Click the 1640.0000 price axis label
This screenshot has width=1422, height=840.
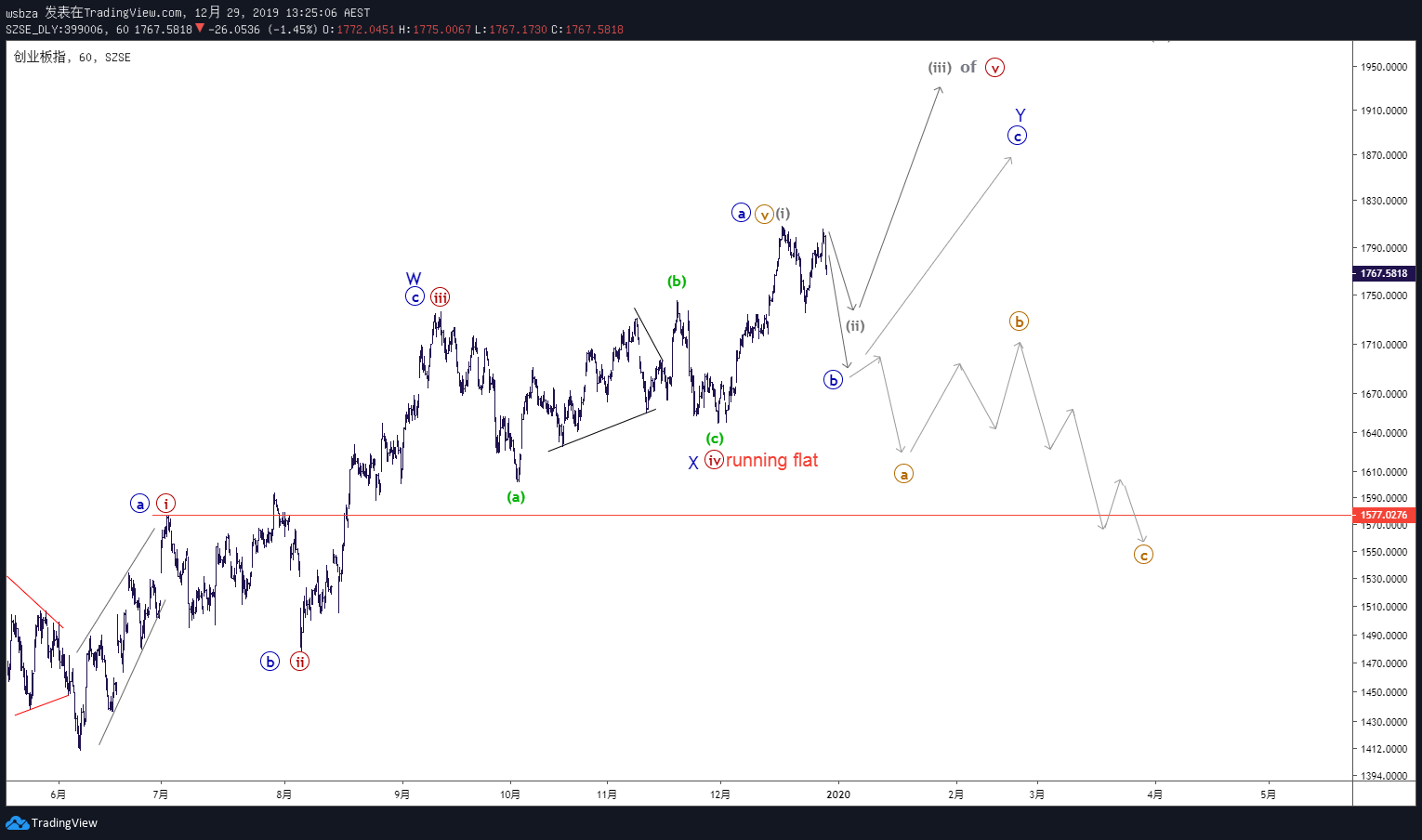[x=1384, y=433]
